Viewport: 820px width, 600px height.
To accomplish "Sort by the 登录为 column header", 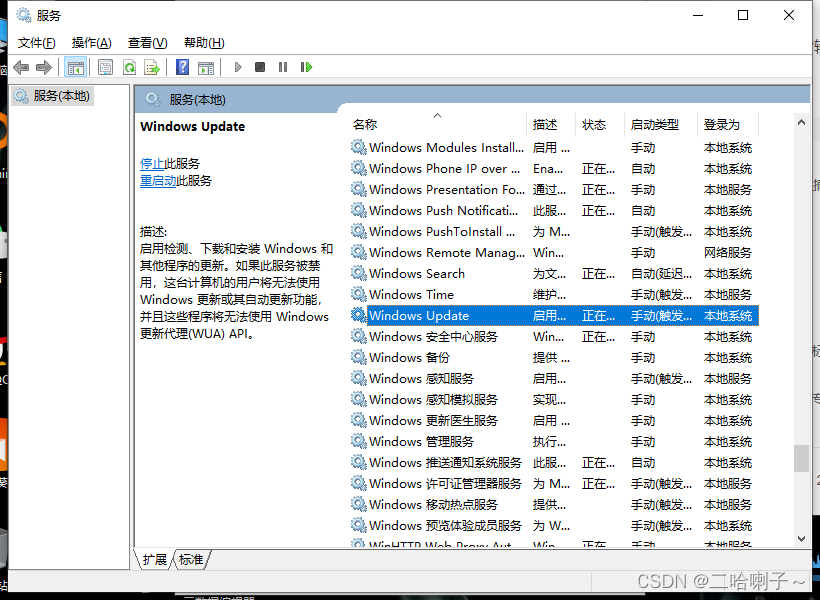I will pos(728,124).
